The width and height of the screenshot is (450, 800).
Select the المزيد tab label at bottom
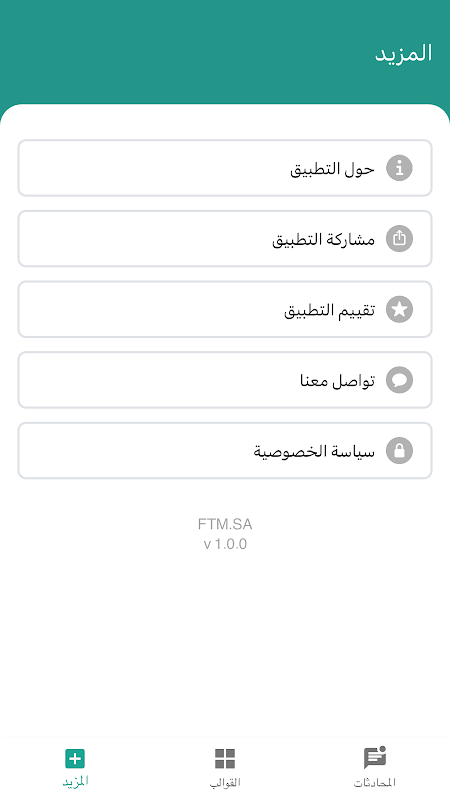click(x=76, y=781)
